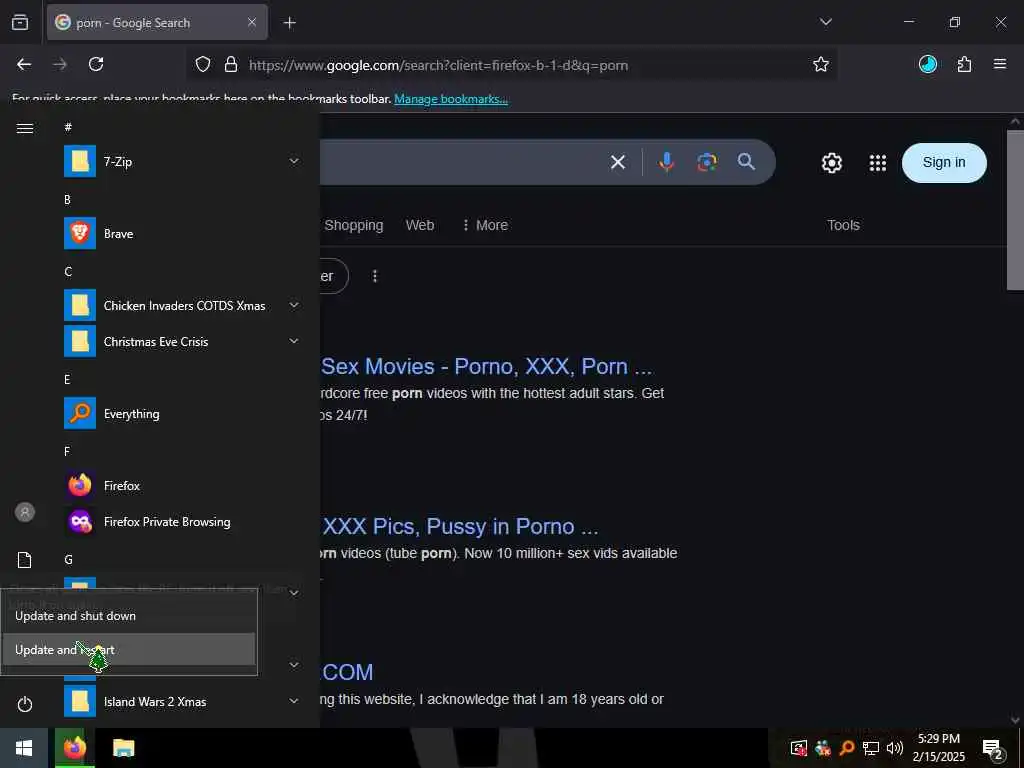Open the Google apps grid
Viewport: 1024px width, 768px height.
tap(878, 163)
